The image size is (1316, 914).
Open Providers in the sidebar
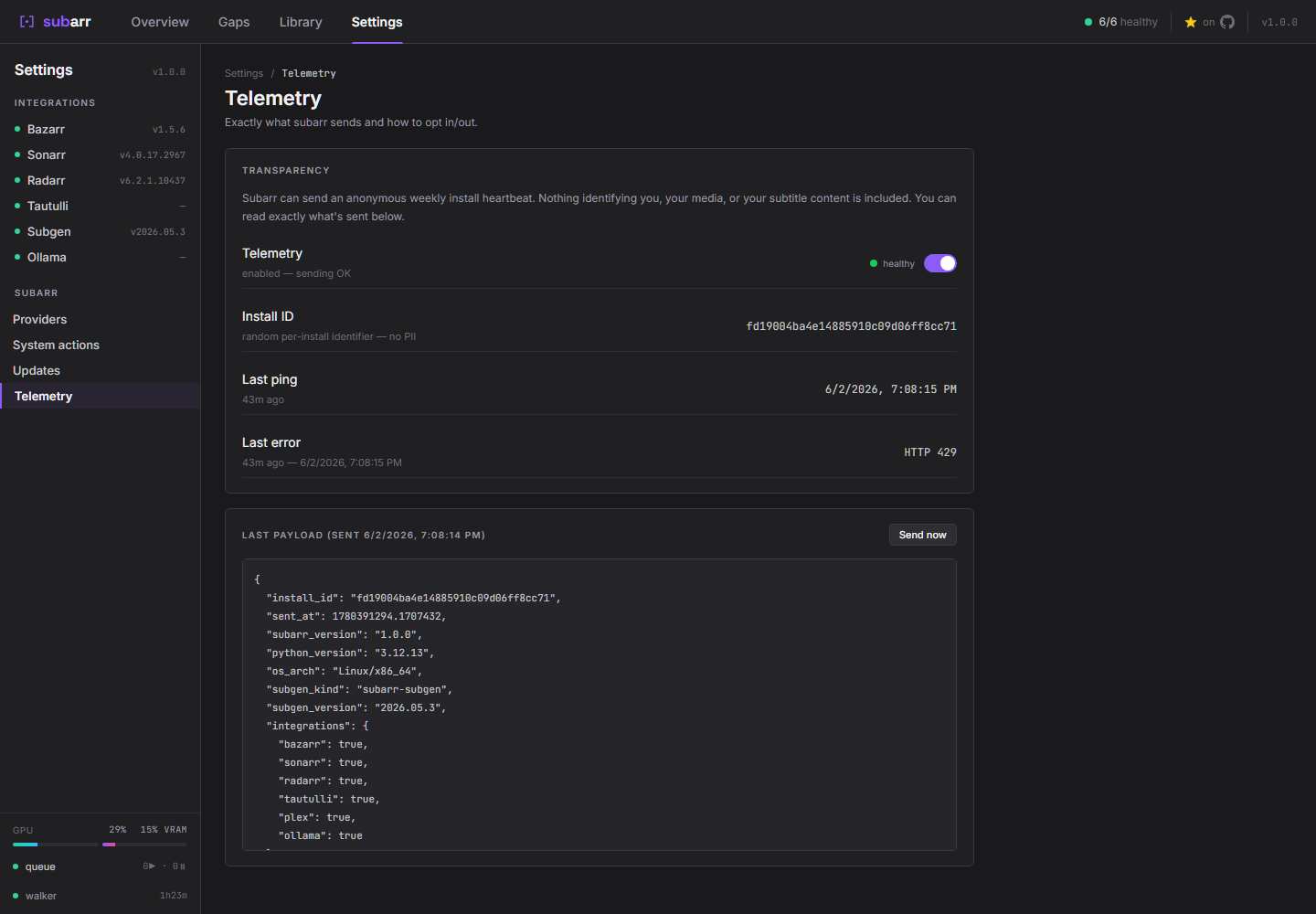coord(101,319)
